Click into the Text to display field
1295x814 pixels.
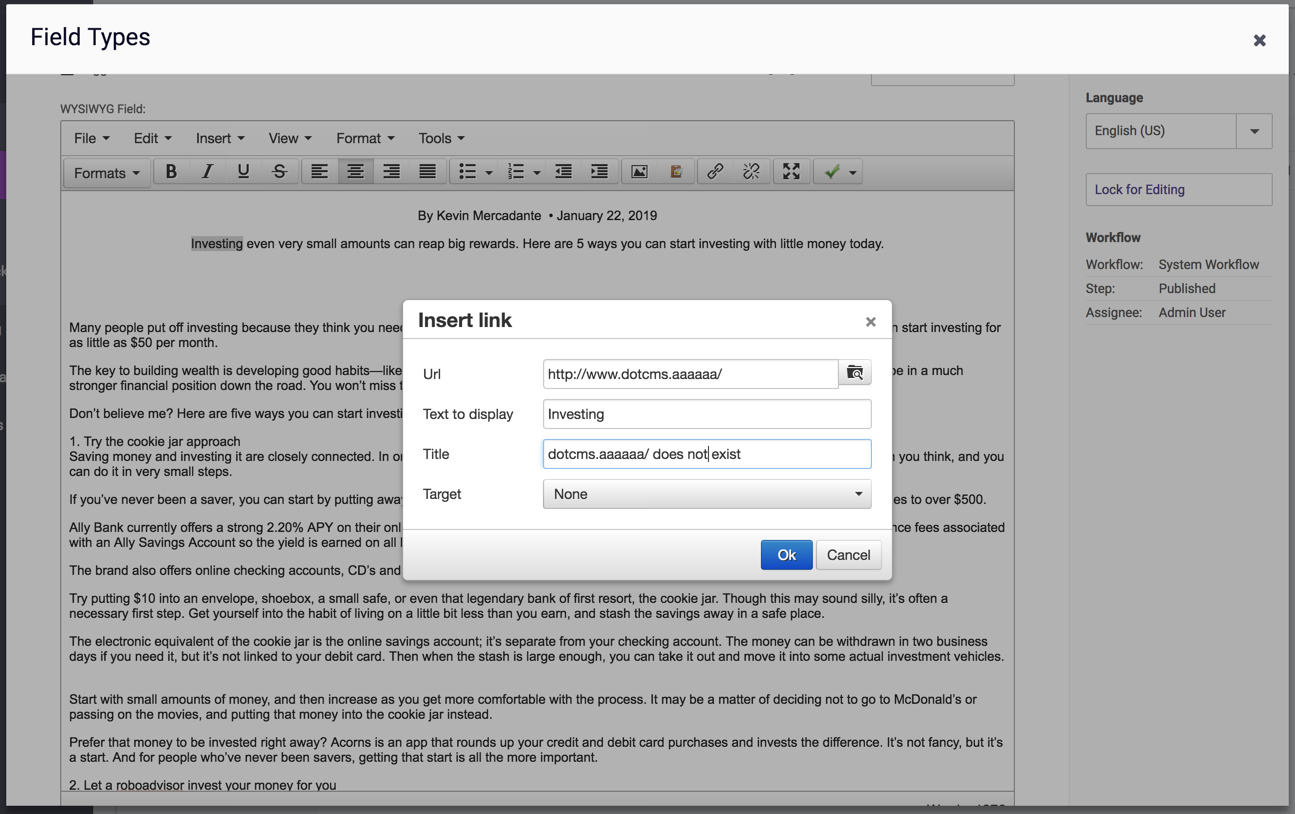tap(706, 414)
